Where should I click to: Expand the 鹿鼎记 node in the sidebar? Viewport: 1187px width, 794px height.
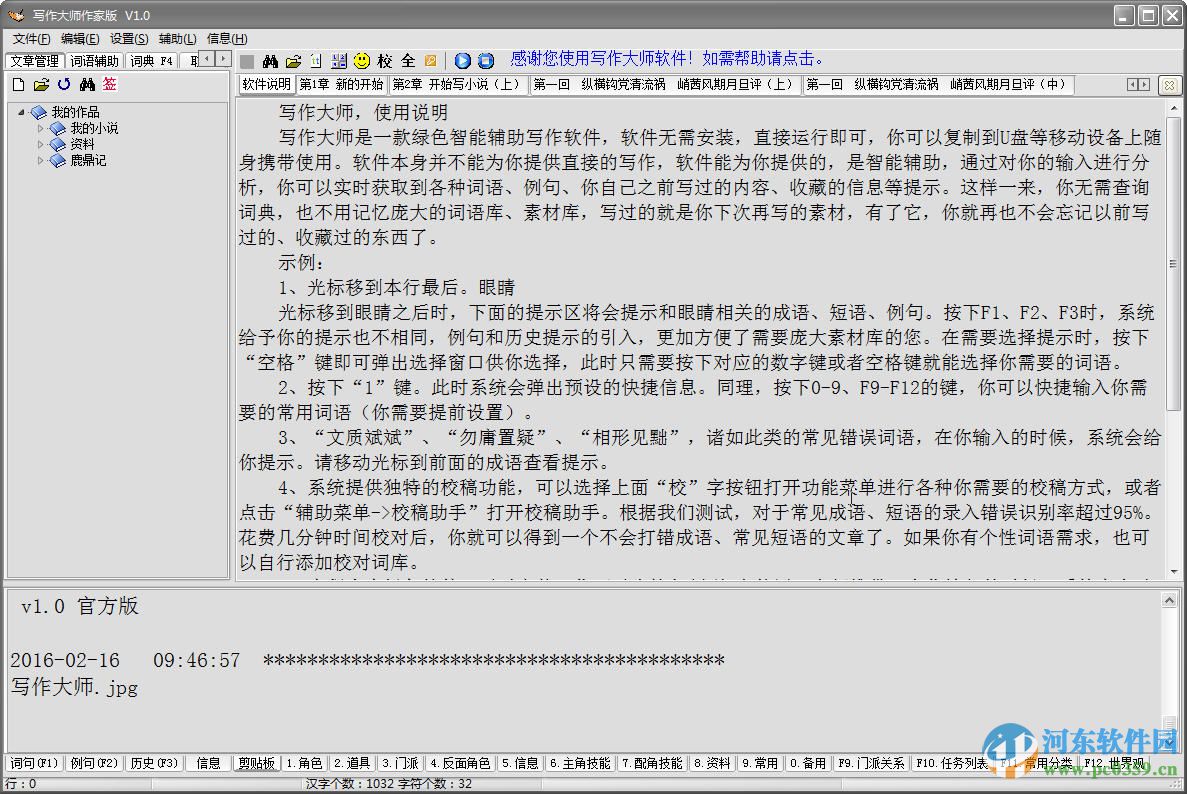point(40,160)
